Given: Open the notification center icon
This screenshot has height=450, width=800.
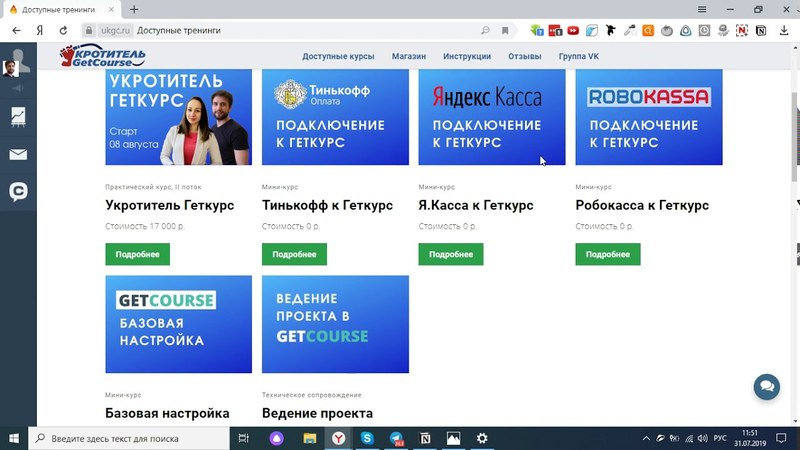Looking at the screenshot, I should [781, 438].
